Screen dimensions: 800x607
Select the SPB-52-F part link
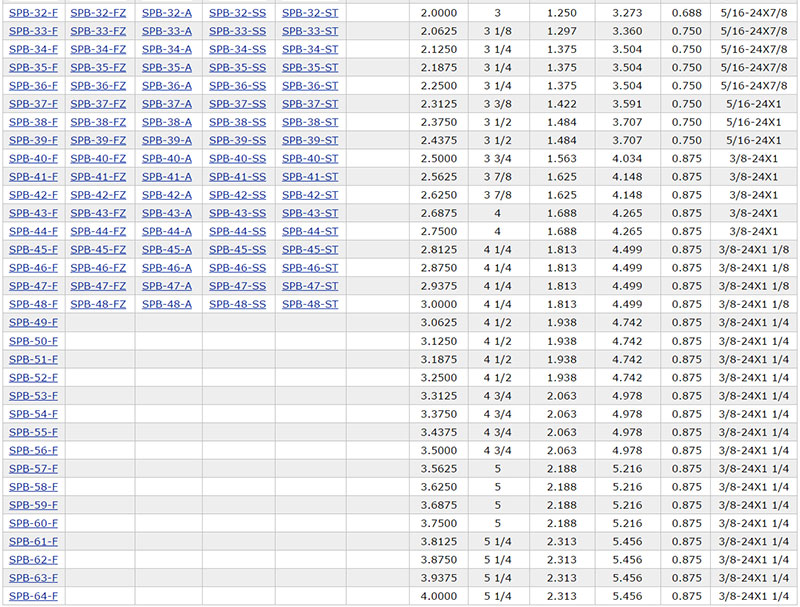click(33, 378)
